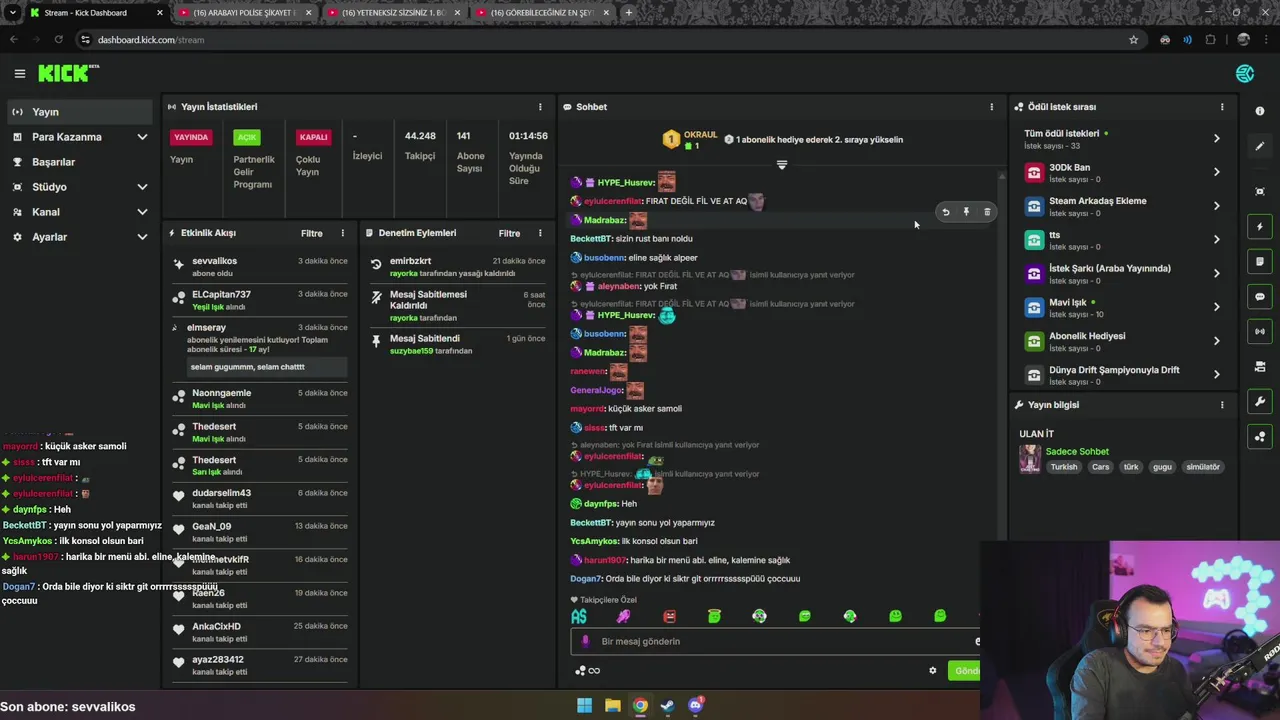Open the info icon in right sidebar

(1259, 111)
